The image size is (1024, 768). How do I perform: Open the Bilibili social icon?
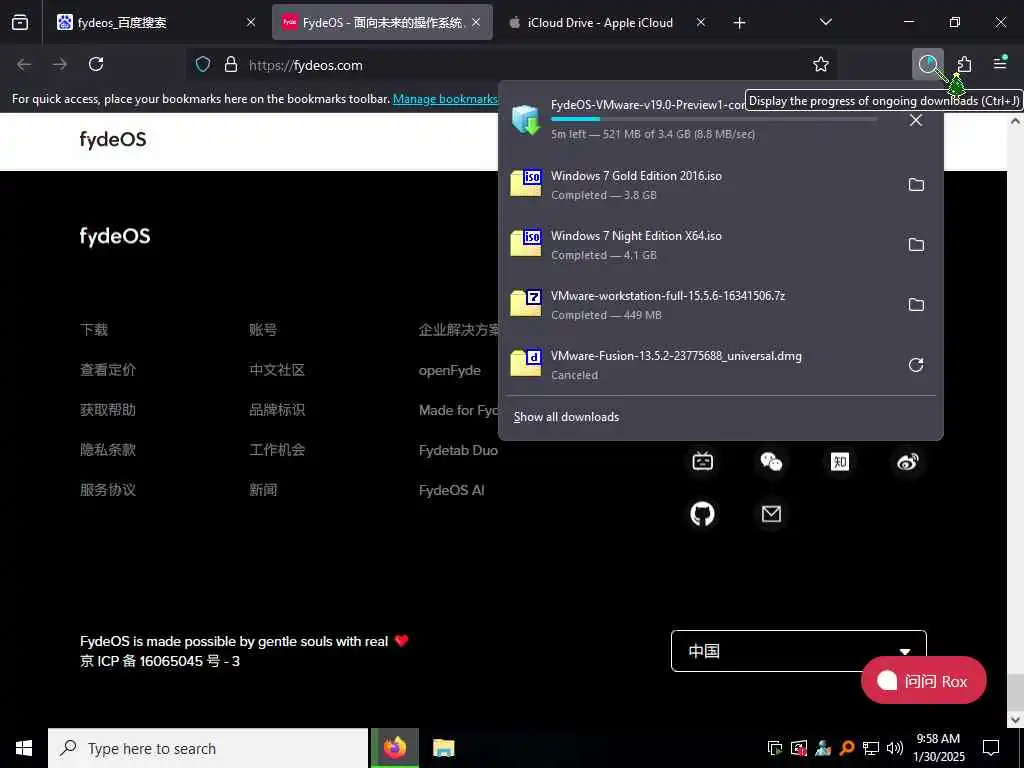[x=703, y=462]
